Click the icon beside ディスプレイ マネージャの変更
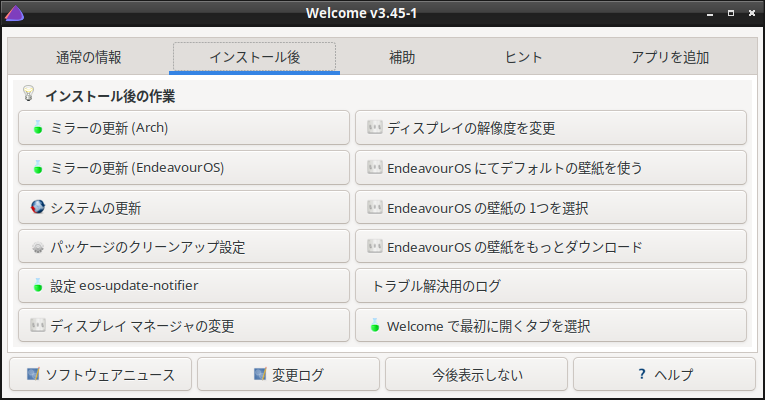The width and height of the screenshot is (765, 400). coord(38,324)
